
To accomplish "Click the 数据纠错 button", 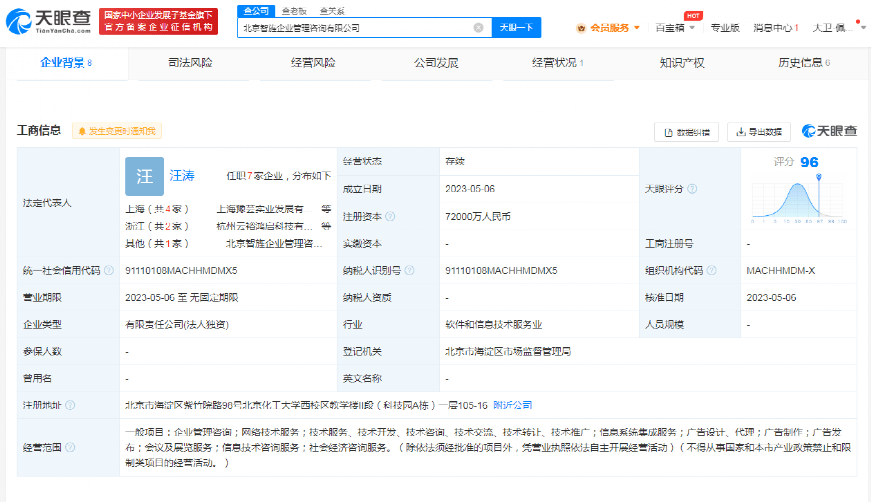I will [x=687, y=132].
